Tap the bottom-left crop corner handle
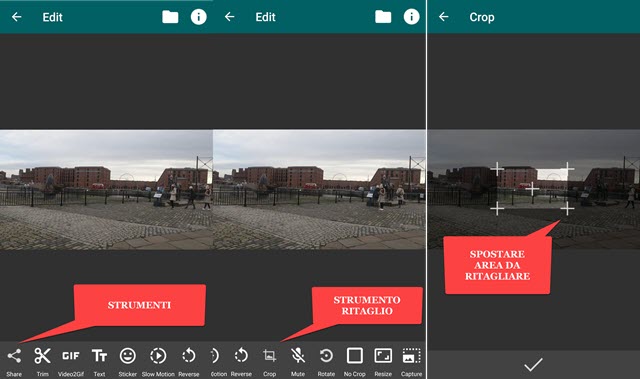Viewport: 640px width, 379px height. 497,208
